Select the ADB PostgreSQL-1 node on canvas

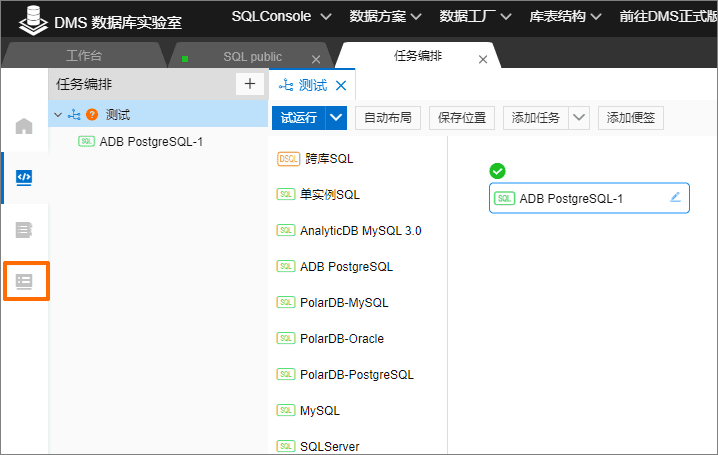point(589,198)
